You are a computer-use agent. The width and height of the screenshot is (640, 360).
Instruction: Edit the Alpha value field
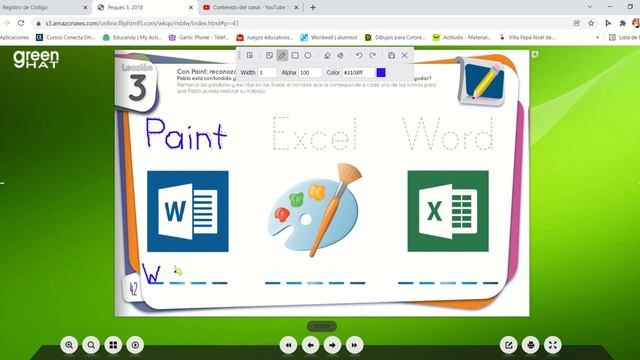310,72
